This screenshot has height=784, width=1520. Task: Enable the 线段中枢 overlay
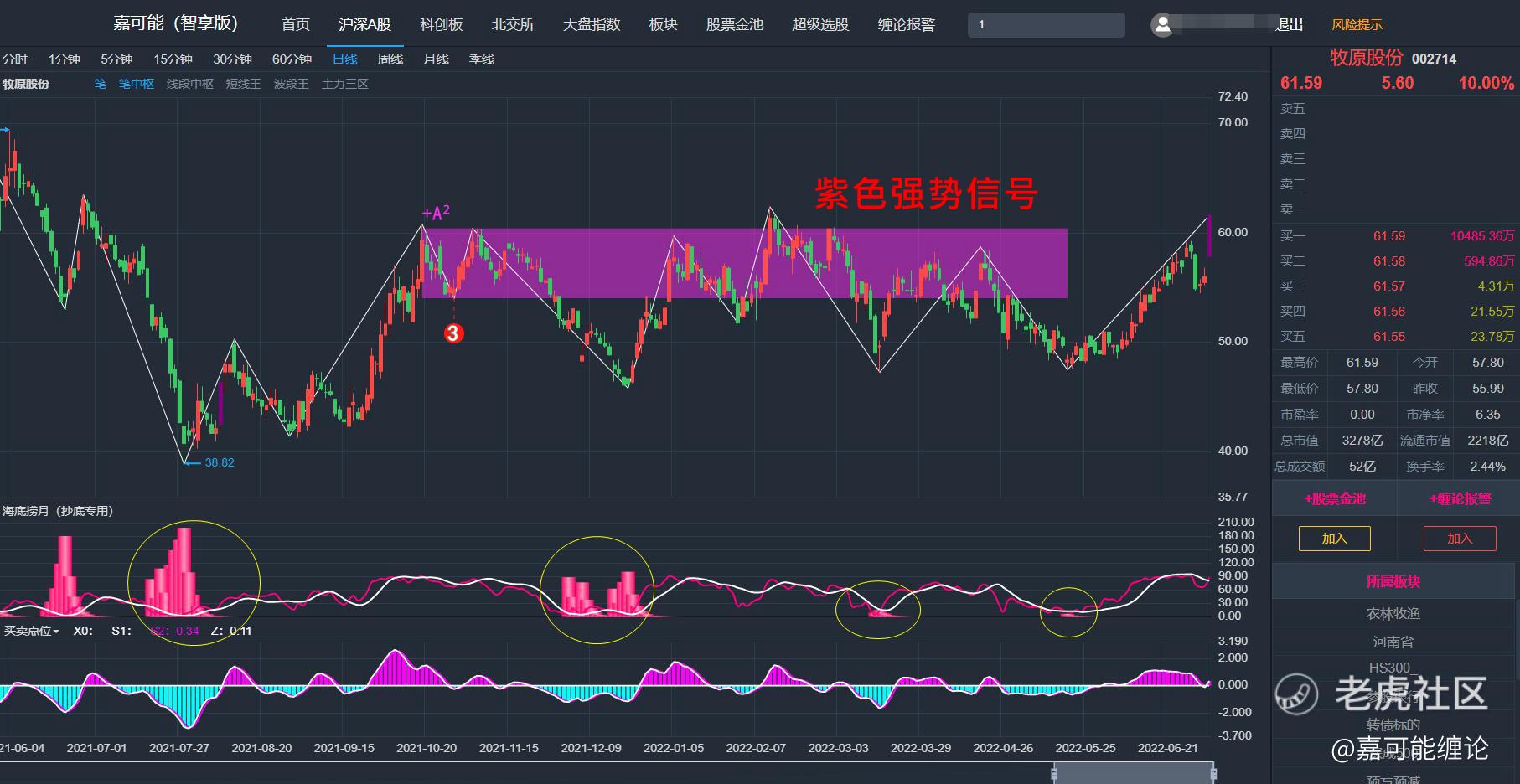tap(190, 84)
